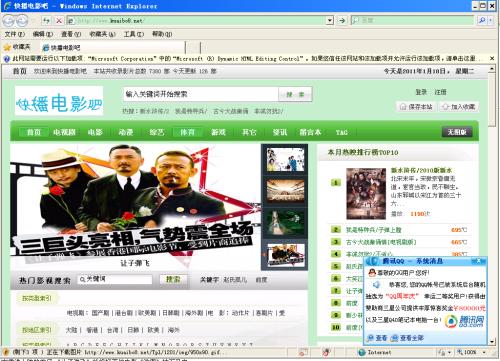Viewport: 500px width, 361px height.
Task: Click the red Stop loading icon
Action: click(x=59, y=21)
